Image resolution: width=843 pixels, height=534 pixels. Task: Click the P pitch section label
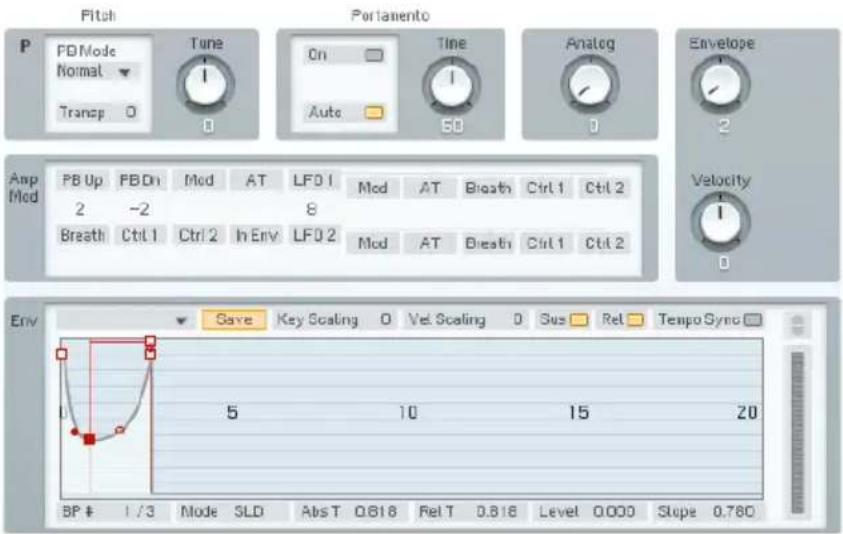(x=25, y=47)
